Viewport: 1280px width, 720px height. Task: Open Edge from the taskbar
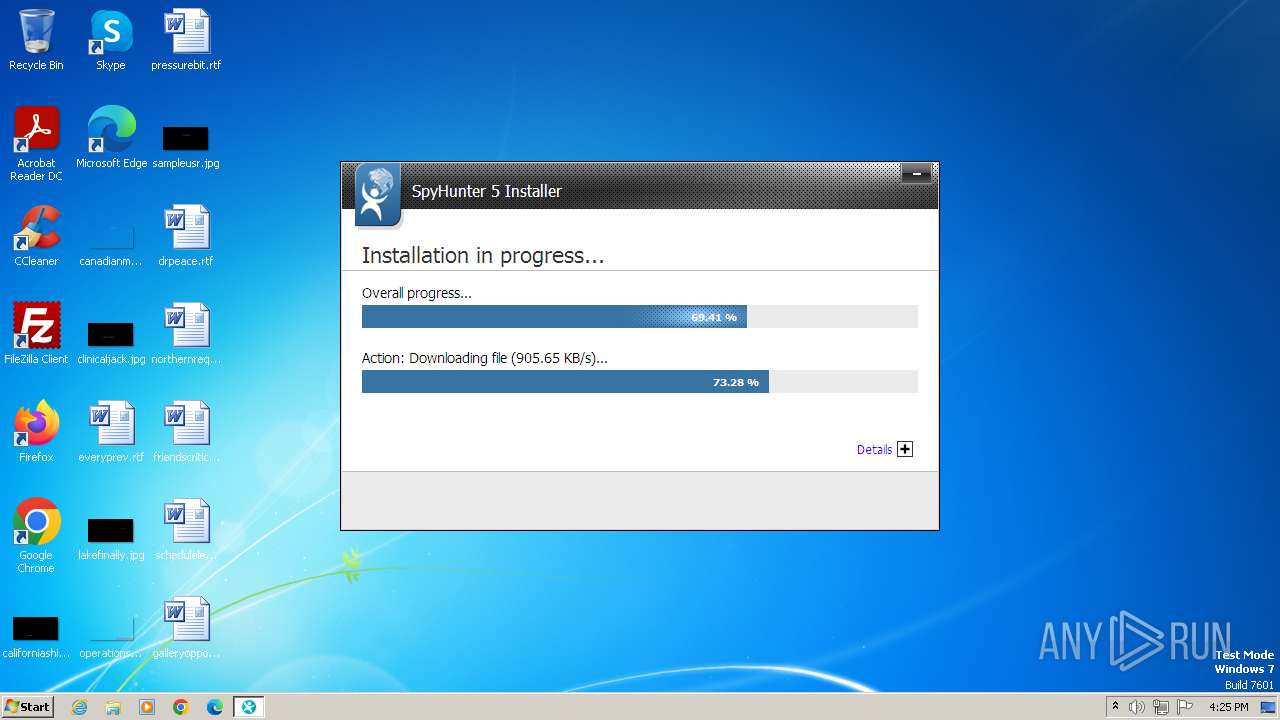pos(215,707)
